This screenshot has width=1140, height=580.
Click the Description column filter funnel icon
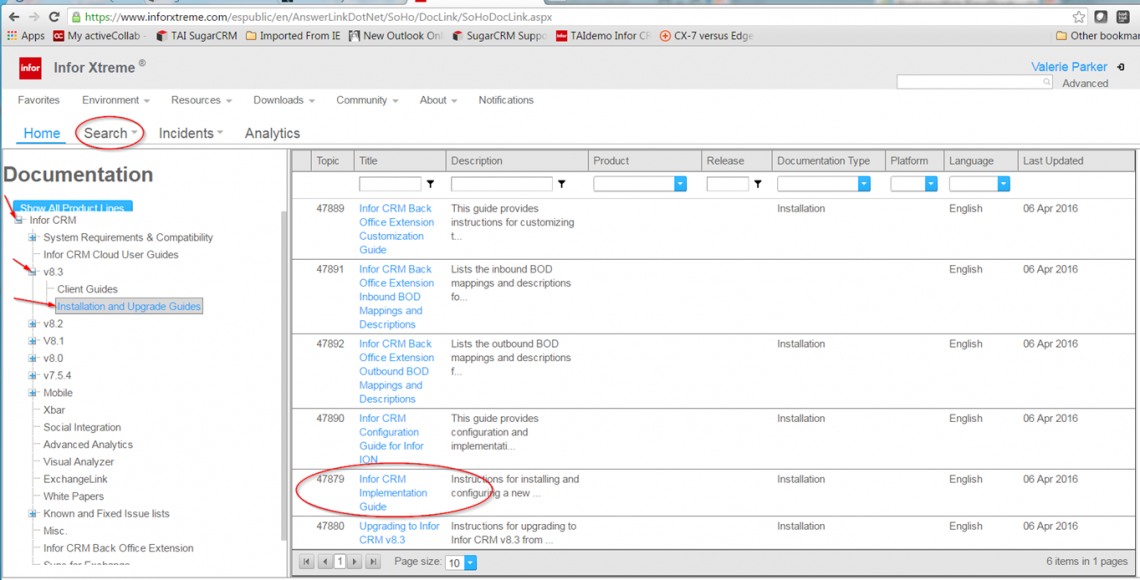click(562, 184)
